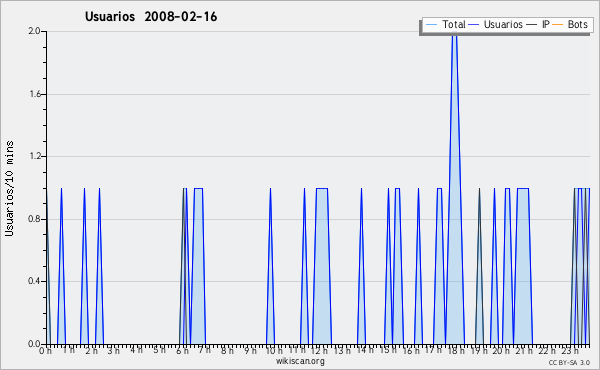Click the '6 h' x-axis label
This screenshot has height=370, width=600.
(x=182, y=351)
